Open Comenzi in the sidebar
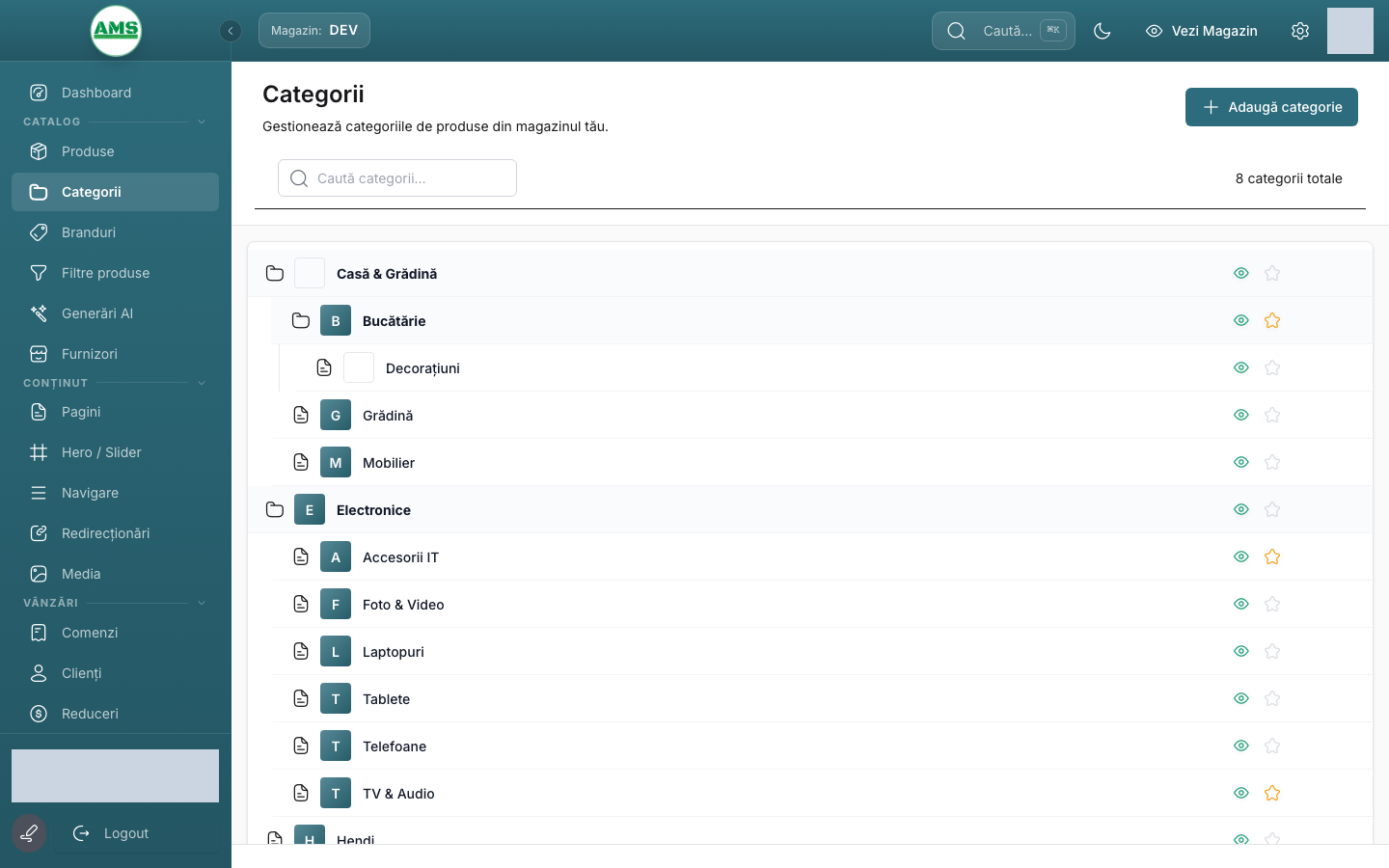 pos(116,633)
